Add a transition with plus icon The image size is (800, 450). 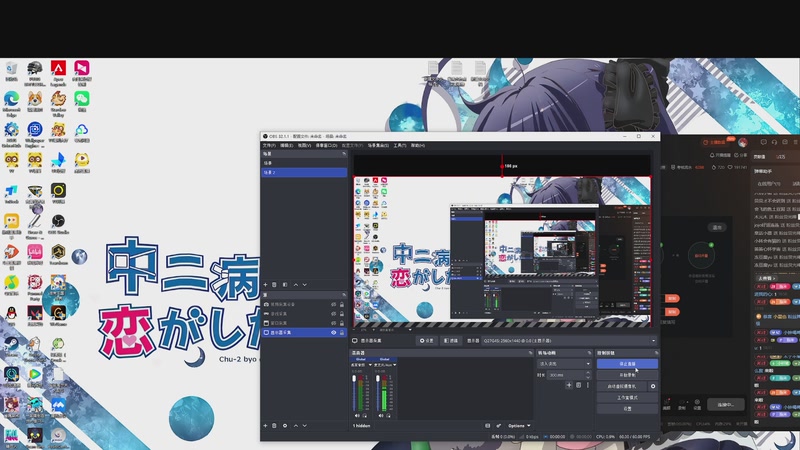569,385
